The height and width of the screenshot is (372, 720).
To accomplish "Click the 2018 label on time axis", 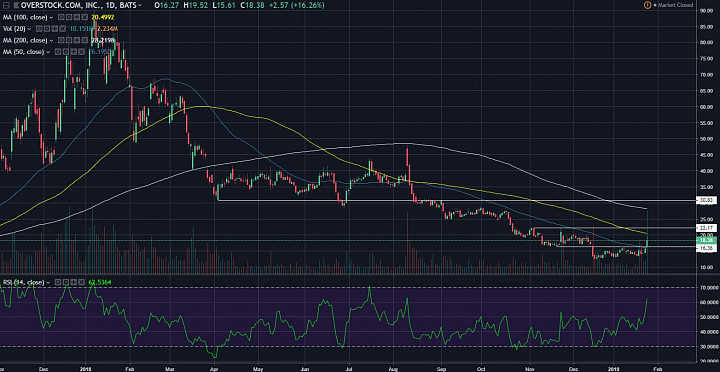I will coord(85,368).
